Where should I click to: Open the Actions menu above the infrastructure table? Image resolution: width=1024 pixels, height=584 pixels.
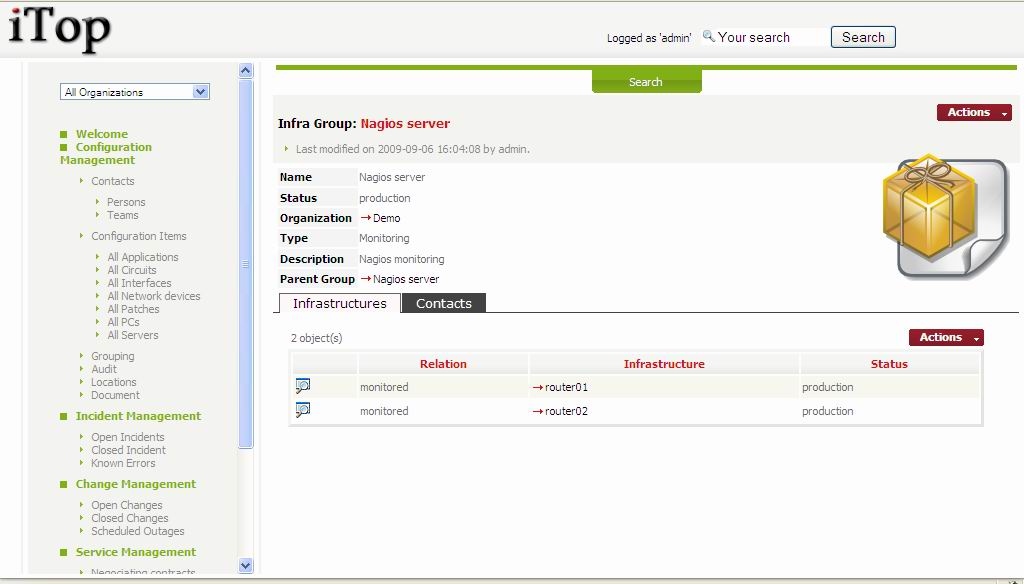tap(946, 337)
